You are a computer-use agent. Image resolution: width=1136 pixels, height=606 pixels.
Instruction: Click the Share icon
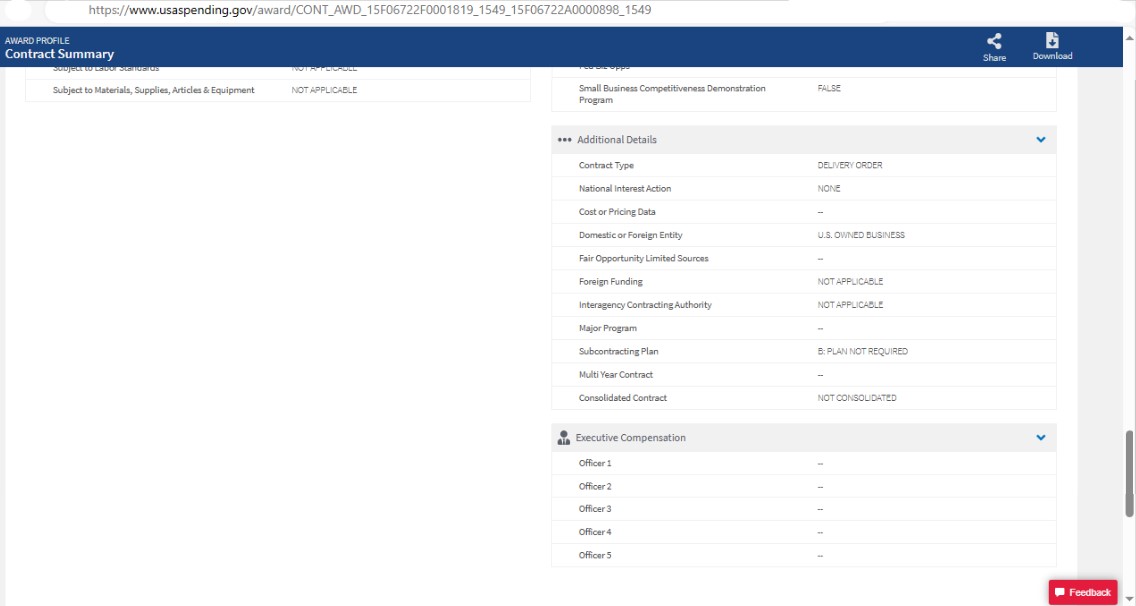click(994, 41)
